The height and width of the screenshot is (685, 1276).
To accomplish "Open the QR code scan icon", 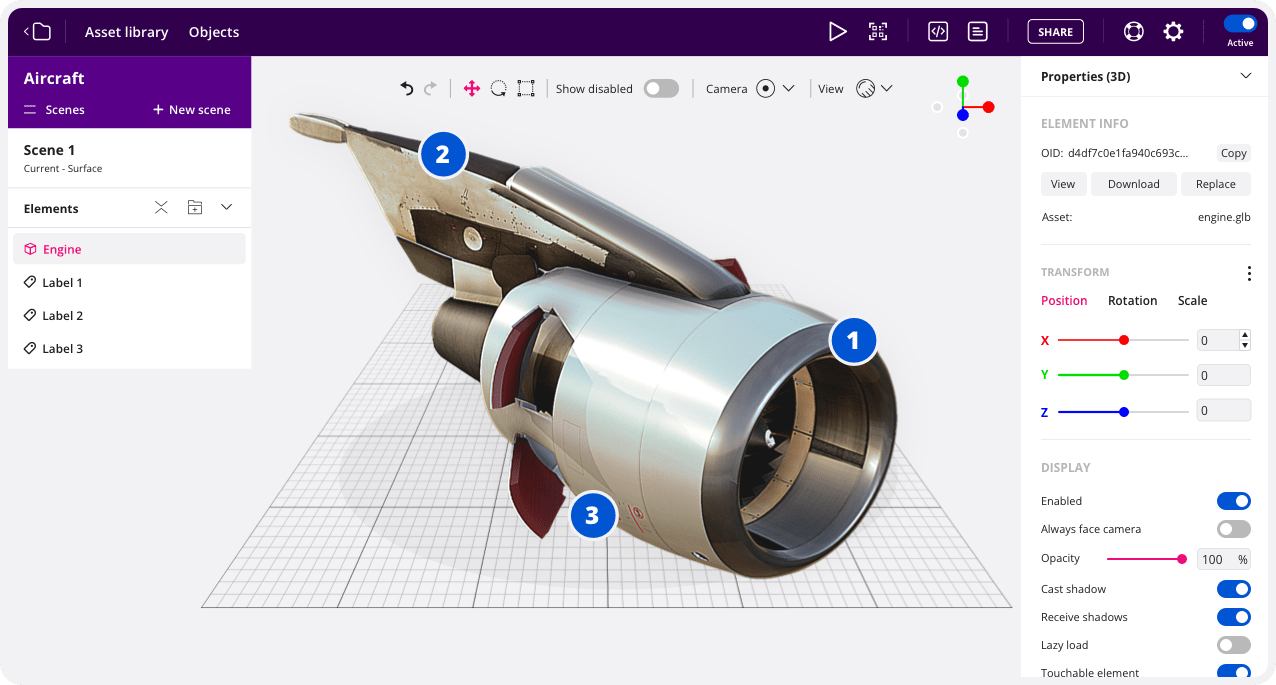I will coord(878,32).
